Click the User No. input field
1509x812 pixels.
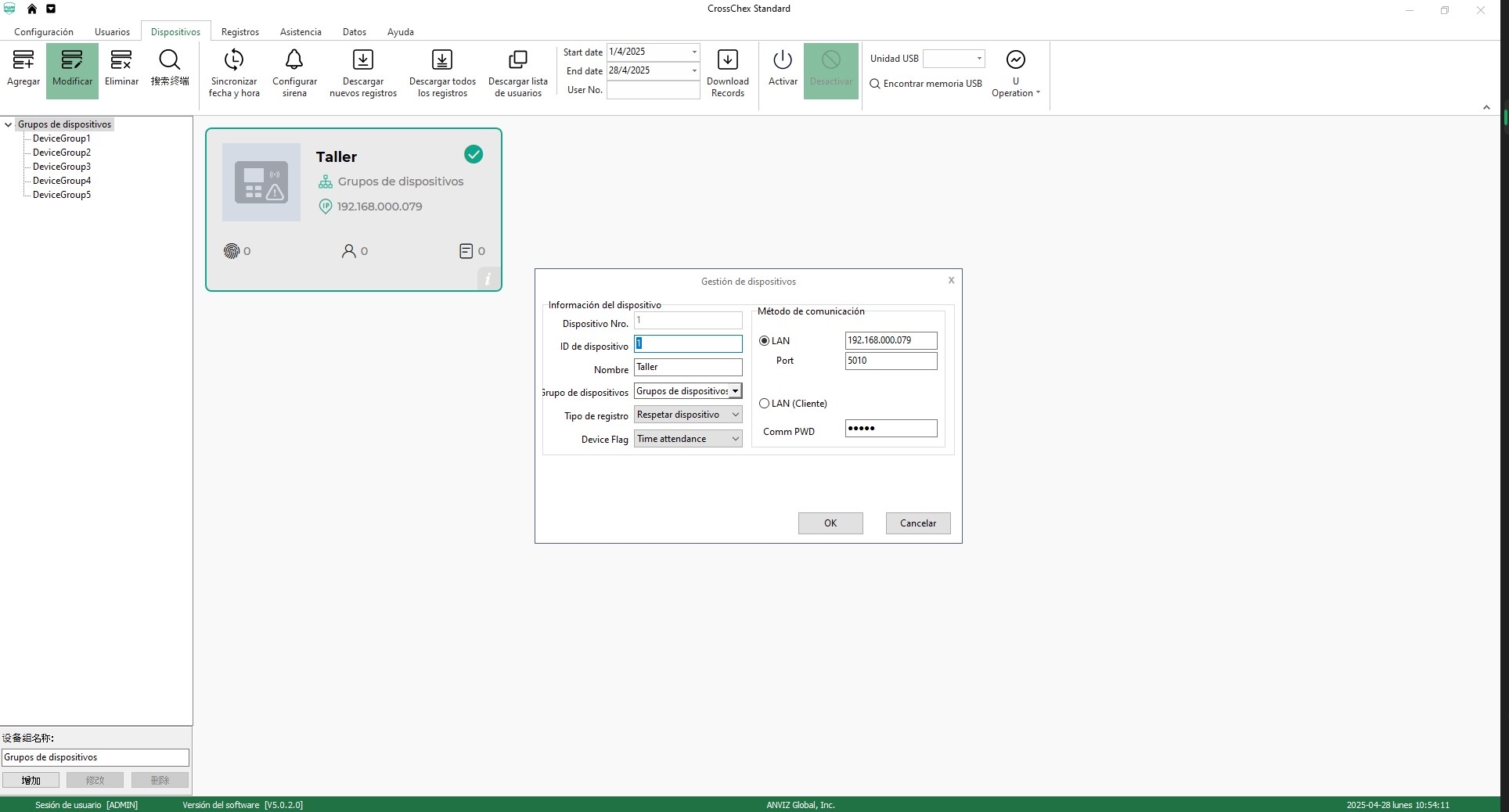(653, 90)
